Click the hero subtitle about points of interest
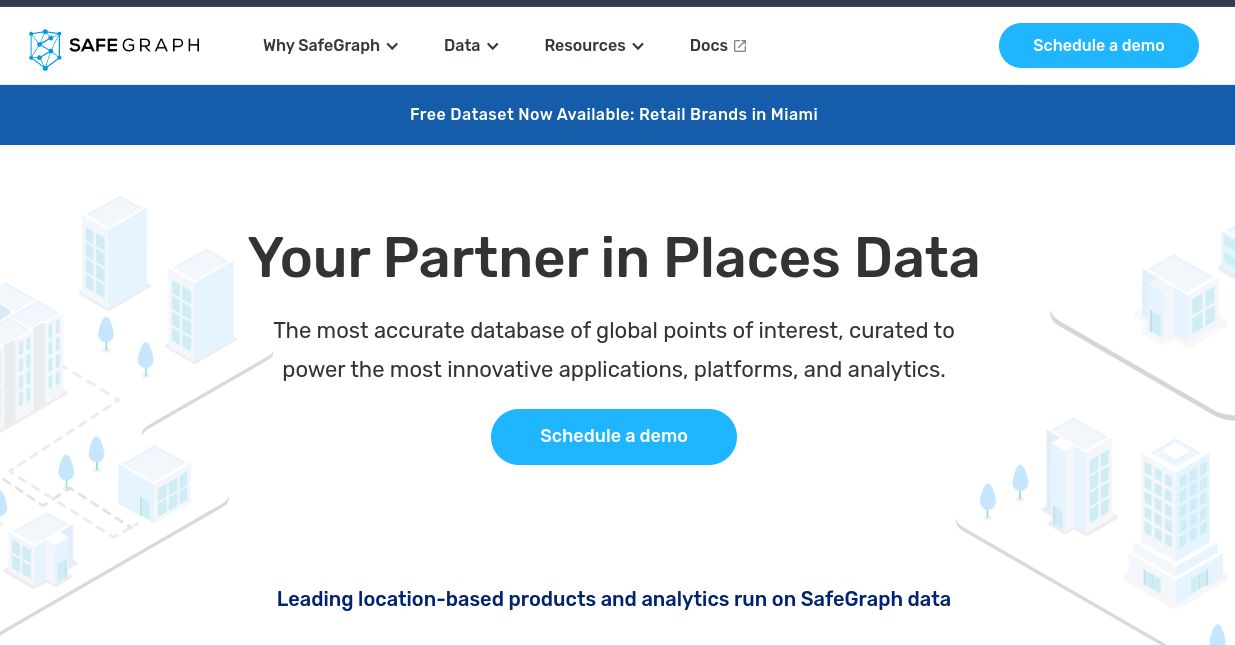1235x645 pixels. tap(613, 349)
